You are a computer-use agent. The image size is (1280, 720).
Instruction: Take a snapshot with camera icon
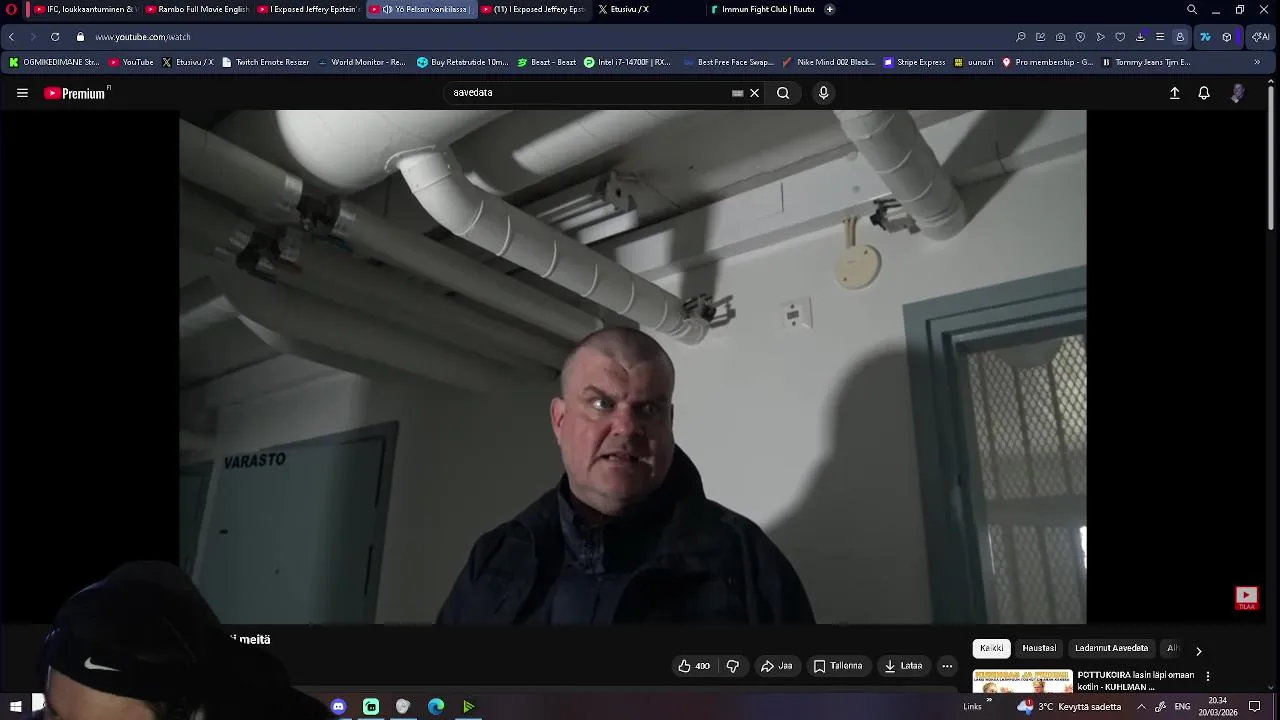(1060, 37)
